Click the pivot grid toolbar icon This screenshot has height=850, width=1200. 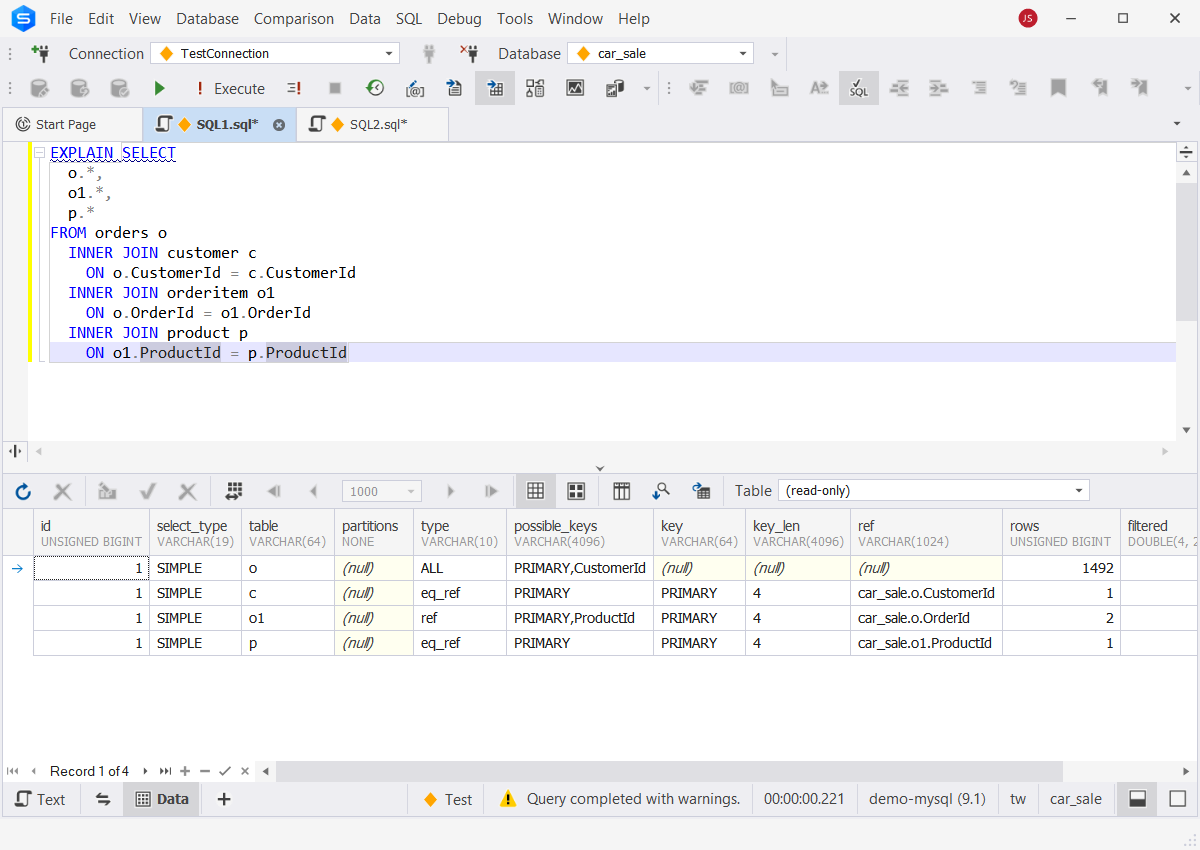point(621,491)
